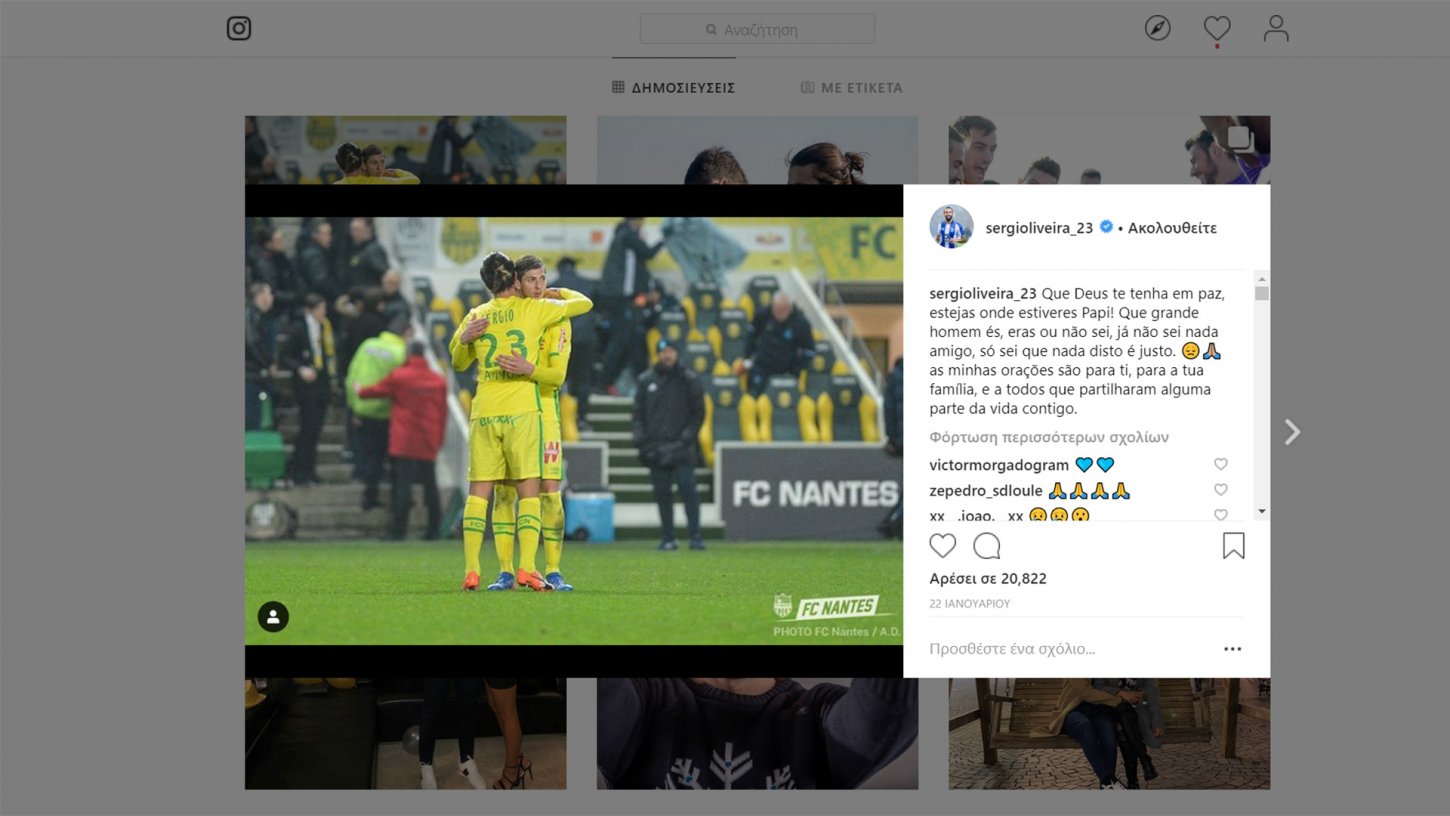Click the Ακολουθείτε following button

pos(1172,228)
